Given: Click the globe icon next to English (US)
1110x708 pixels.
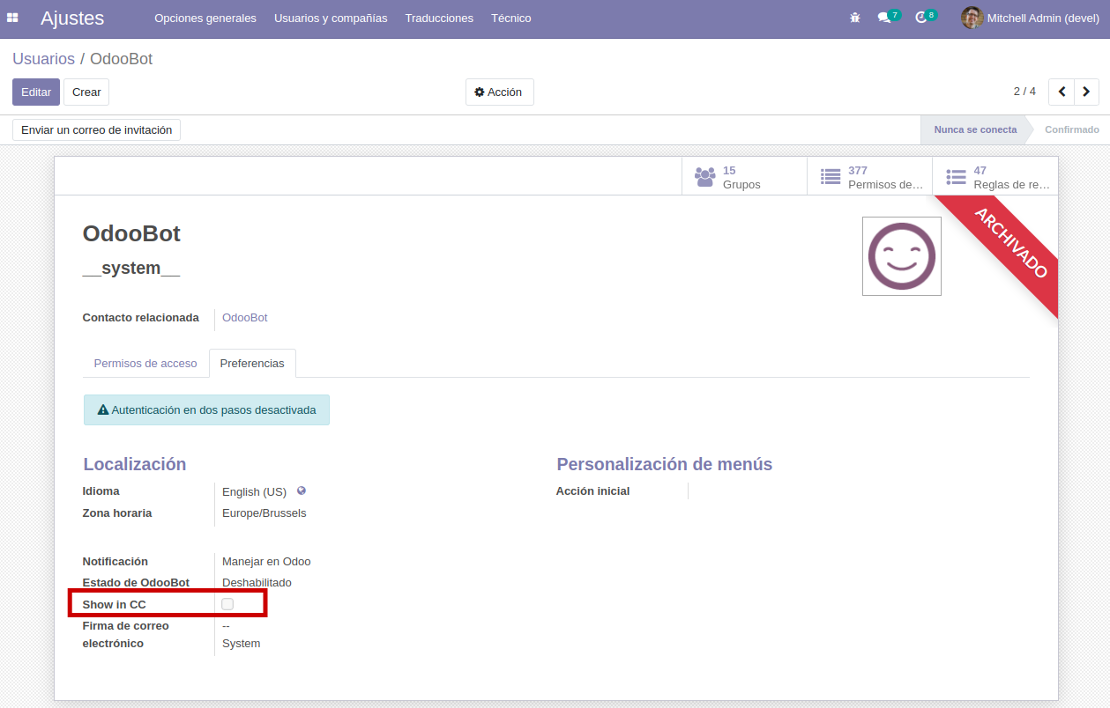Looking at the screenshot, I should click(301, 491).
